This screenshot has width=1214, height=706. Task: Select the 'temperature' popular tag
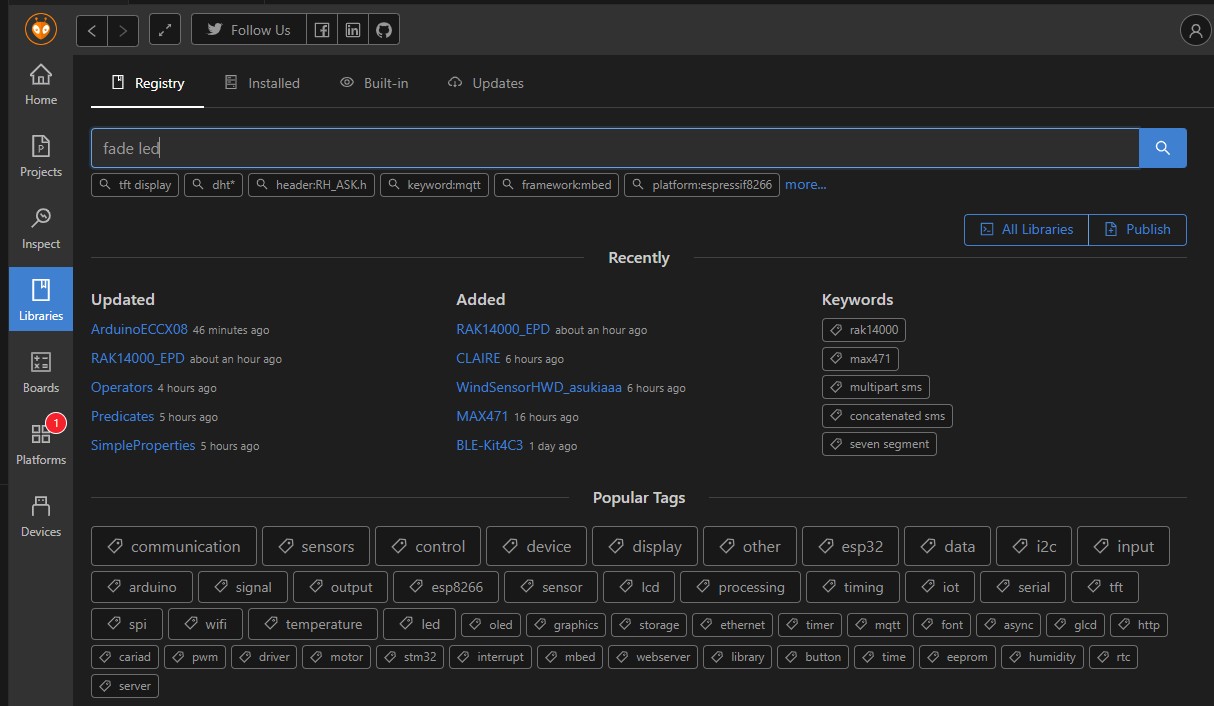[313, 624]
